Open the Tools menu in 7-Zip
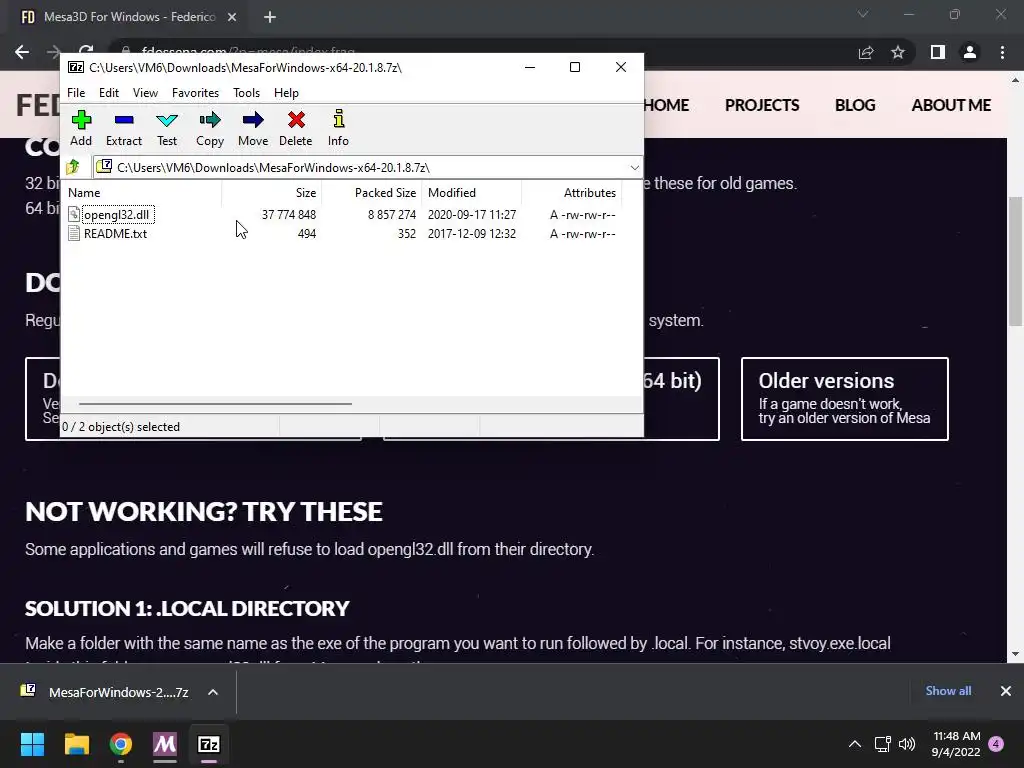The height and width of the screenshot is (768, 1024). point(246,93)
